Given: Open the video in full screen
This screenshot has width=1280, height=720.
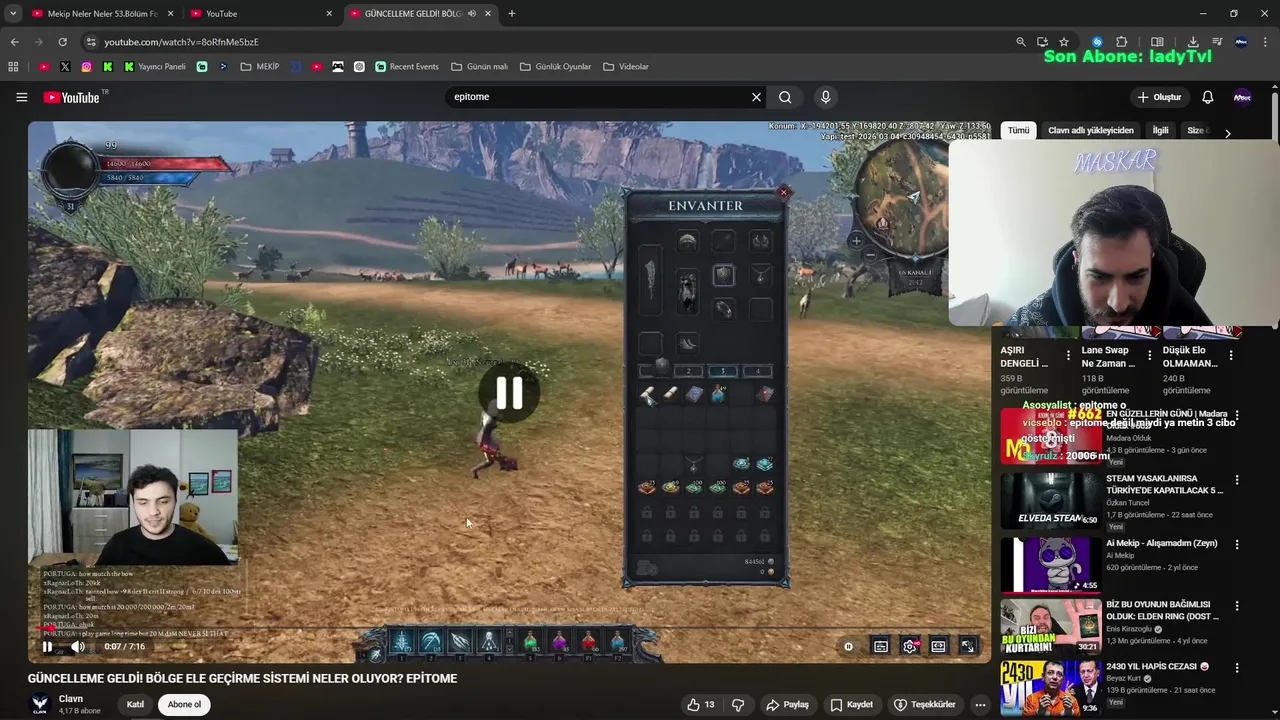Looking at the screenshot, I should point(968,647).
